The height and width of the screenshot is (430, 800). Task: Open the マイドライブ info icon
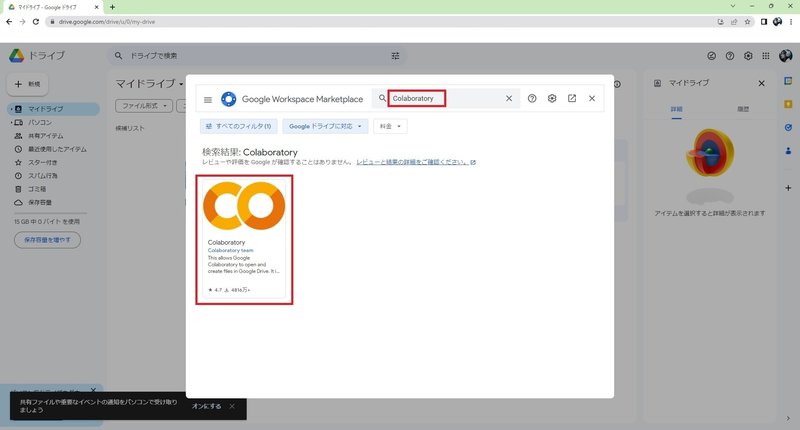pyautogui.click(x=617, y=84)
